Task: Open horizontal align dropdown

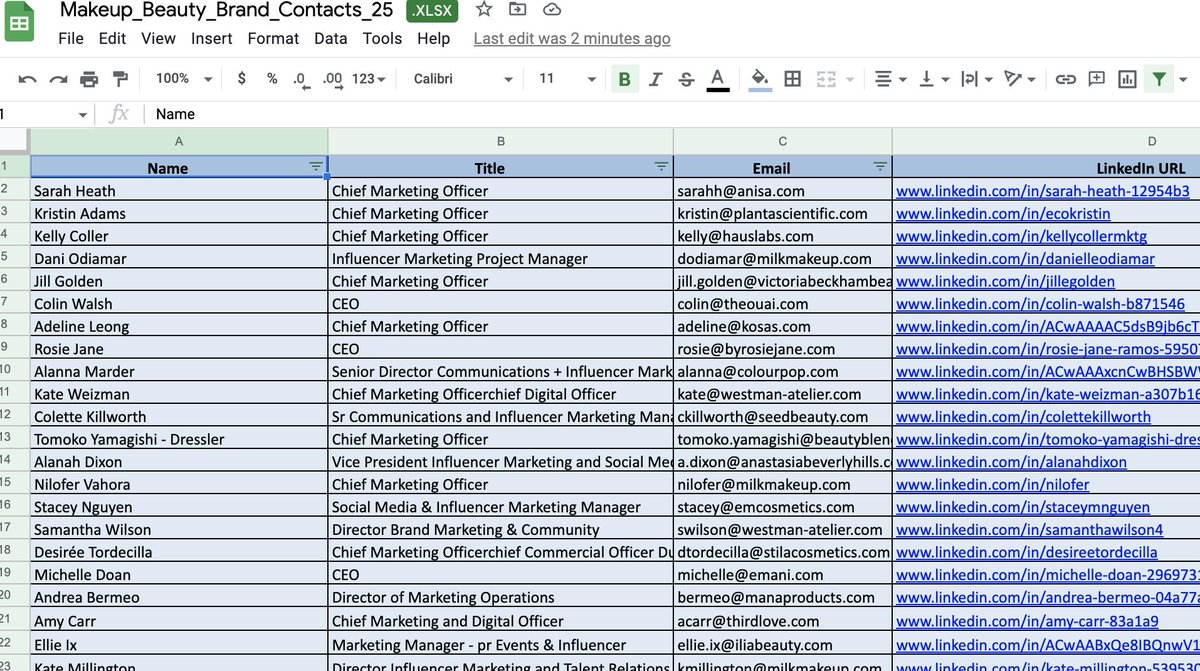Action: [x=892, y=79]
